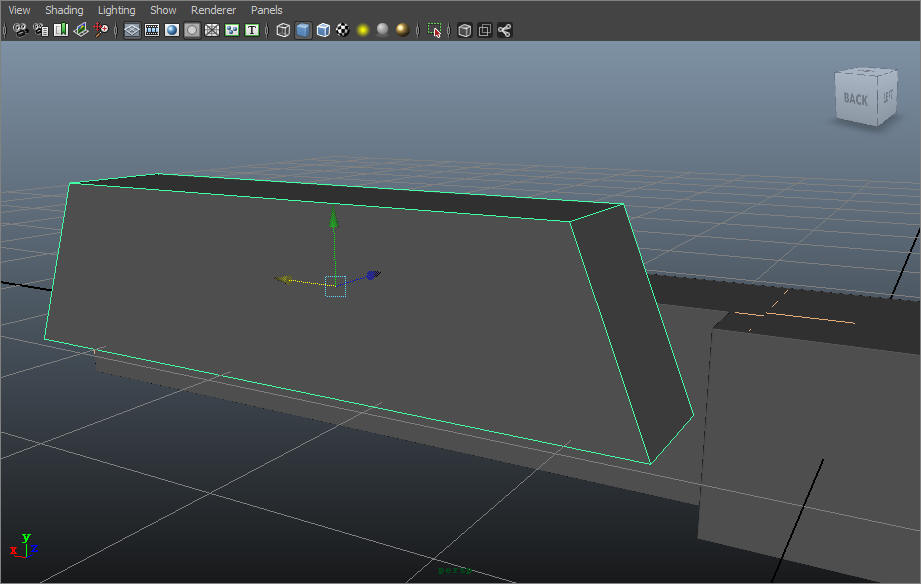
Task: Toggle the Film Gate display
Action: (x=152, y=30)
